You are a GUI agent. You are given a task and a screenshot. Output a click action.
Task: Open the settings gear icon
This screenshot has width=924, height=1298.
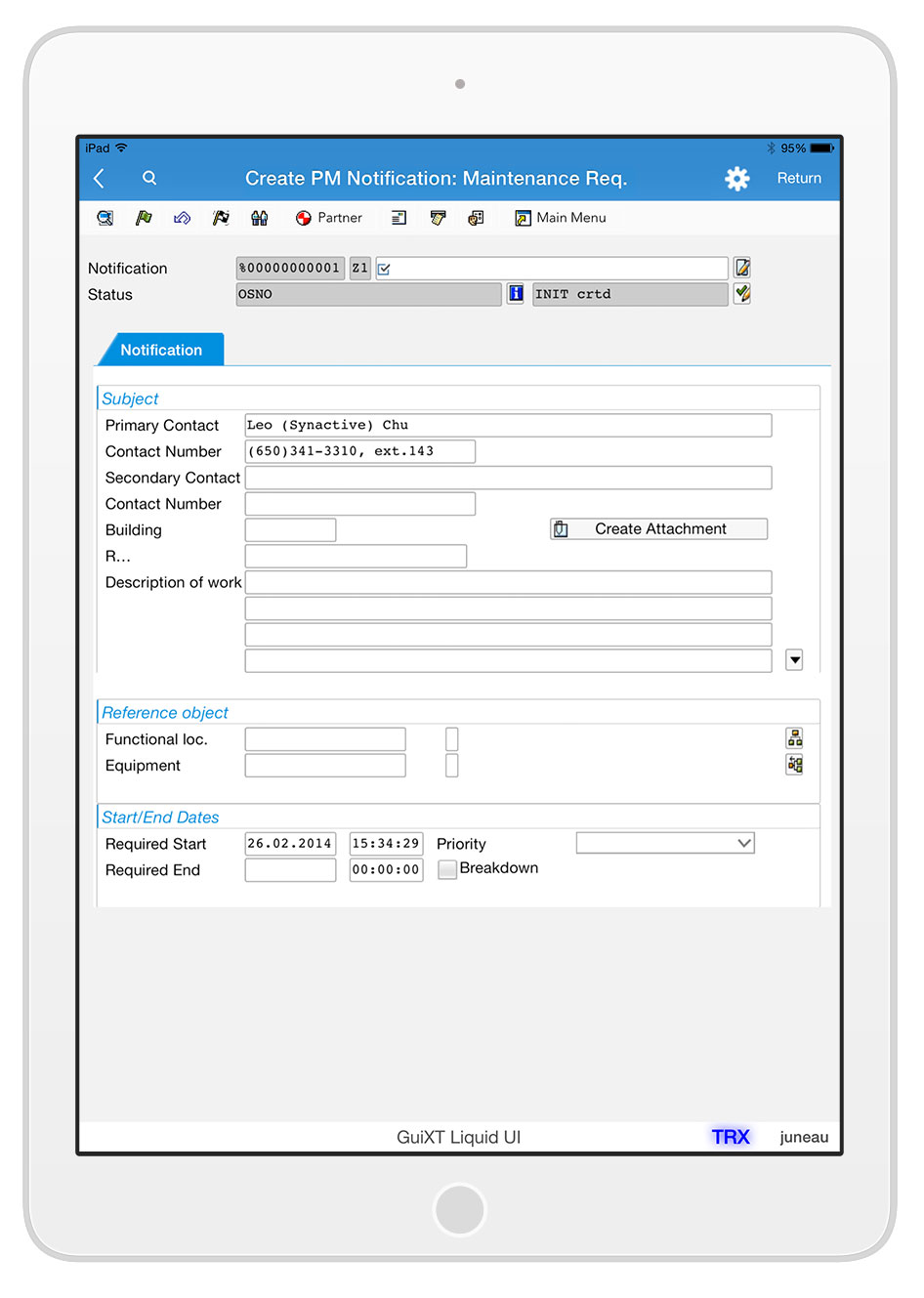click(x=736, y=179)
